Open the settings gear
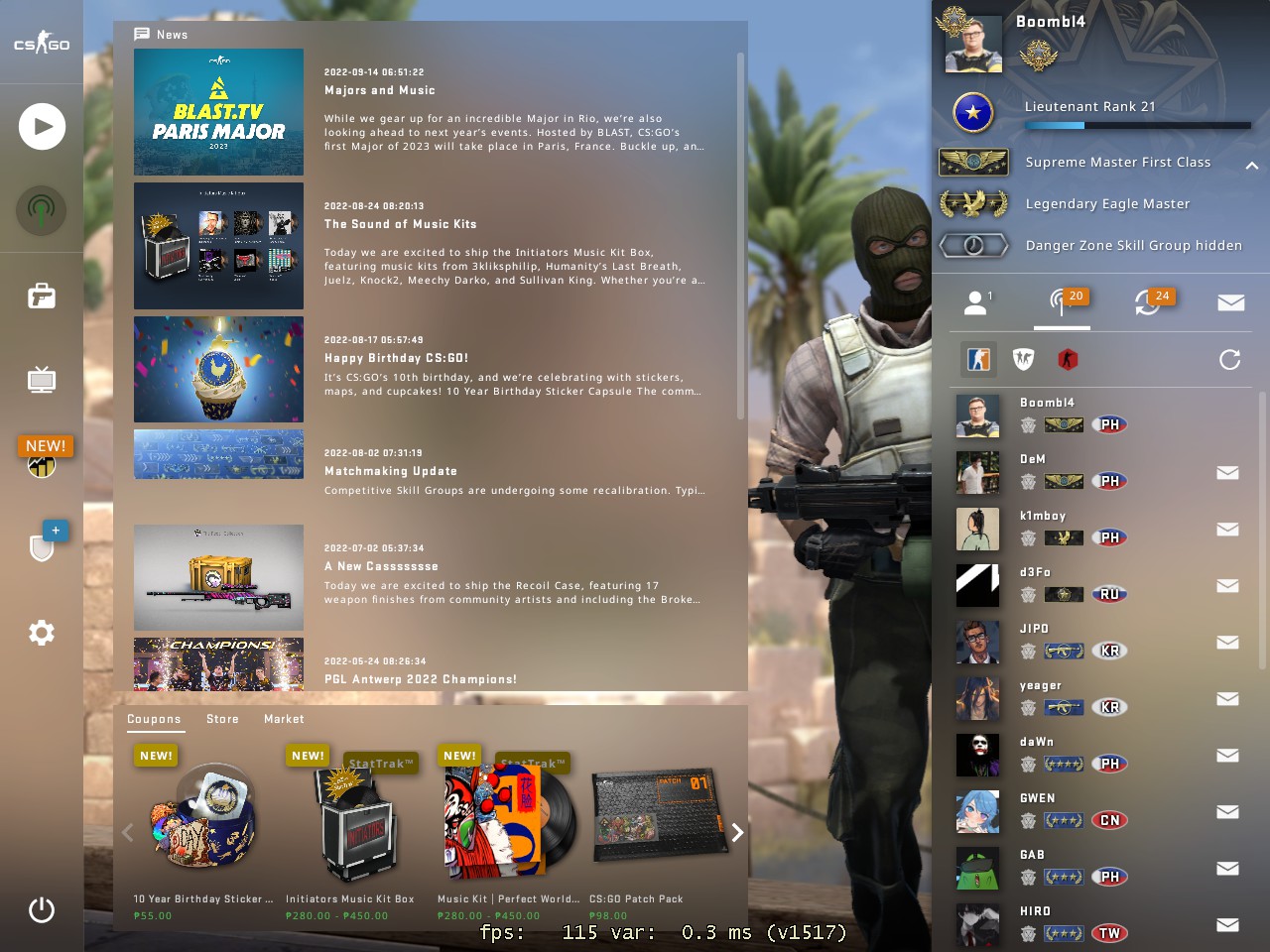 [42, 633]
